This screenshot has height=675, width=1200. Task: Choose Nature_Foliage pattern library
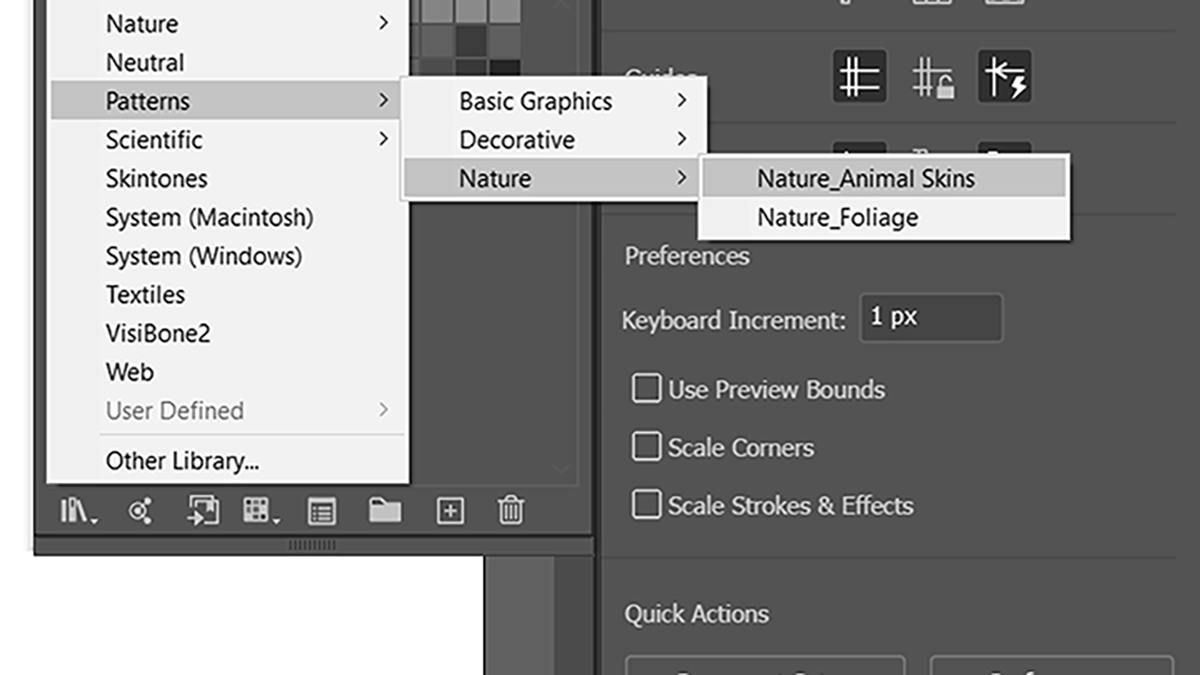838,218
